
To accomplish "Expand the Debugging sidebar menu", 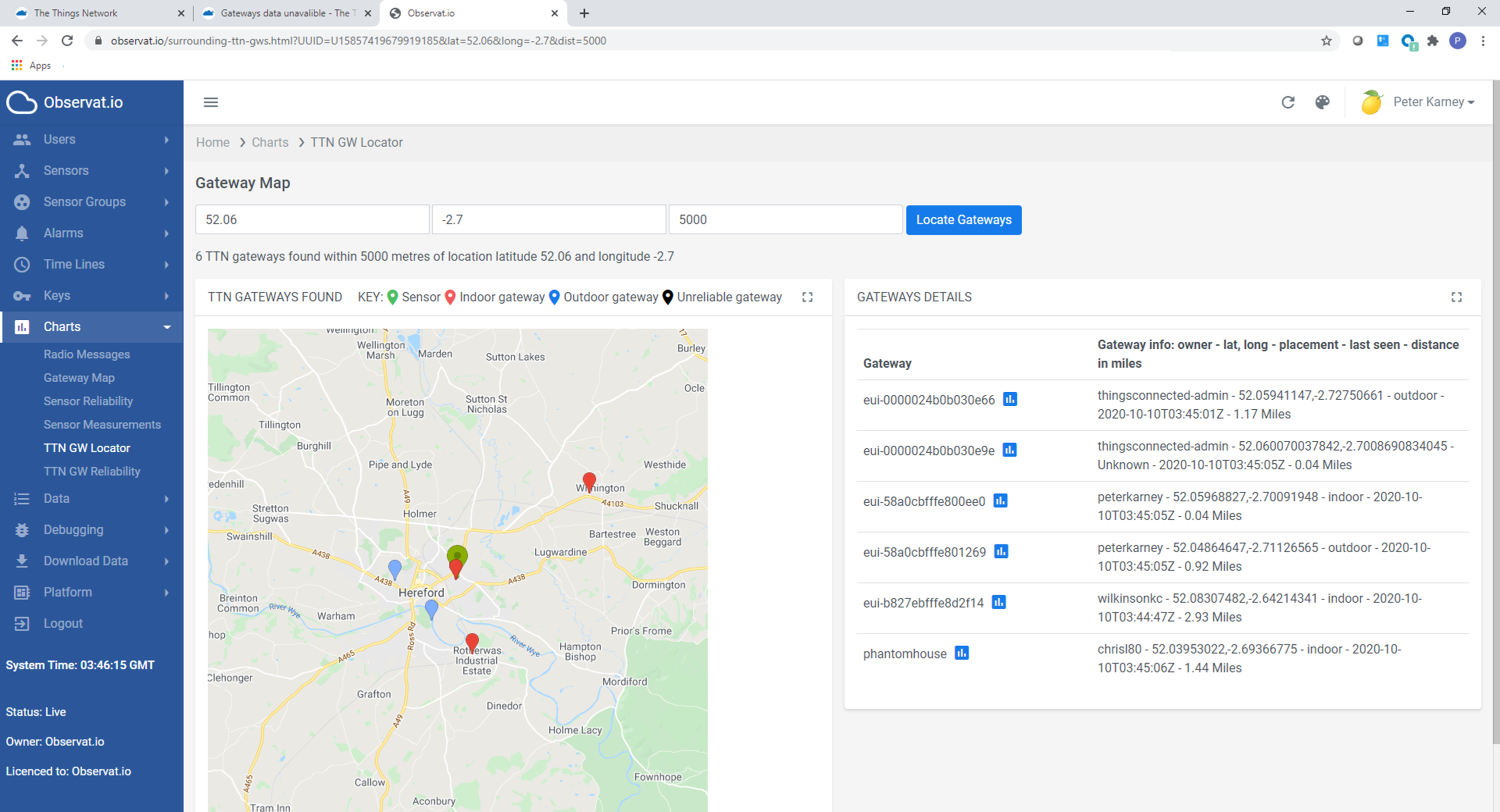I will point(91,530).
